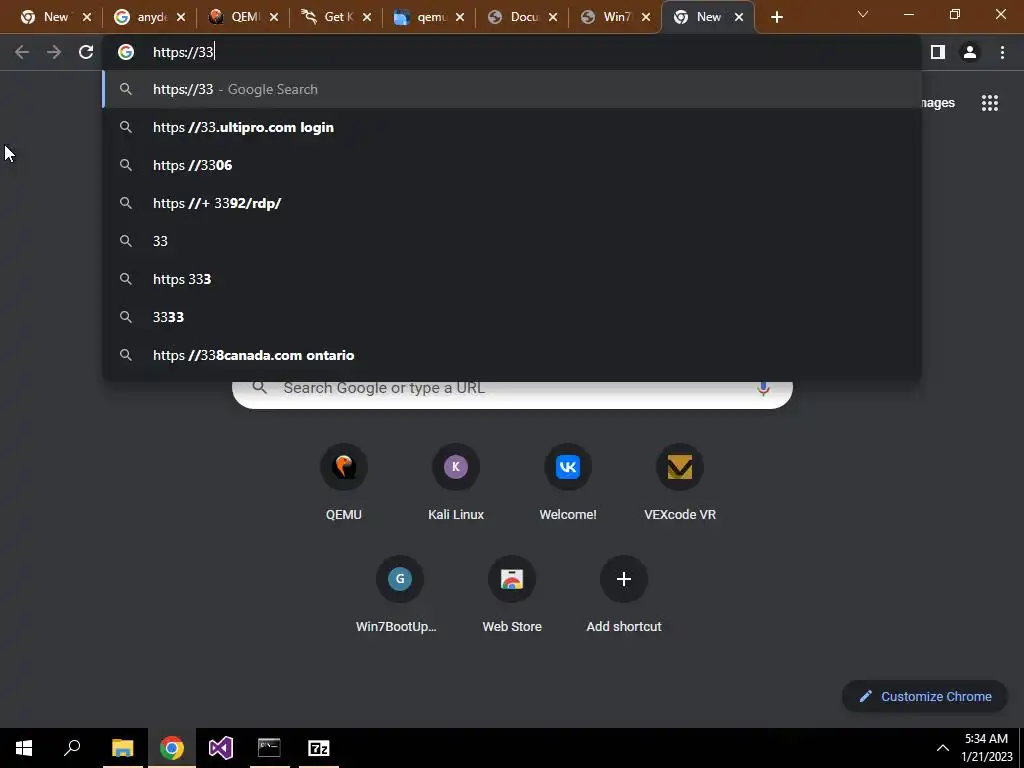Close the 'anyde' tab
Screen dimensions: 1024x768
point(181,18)
